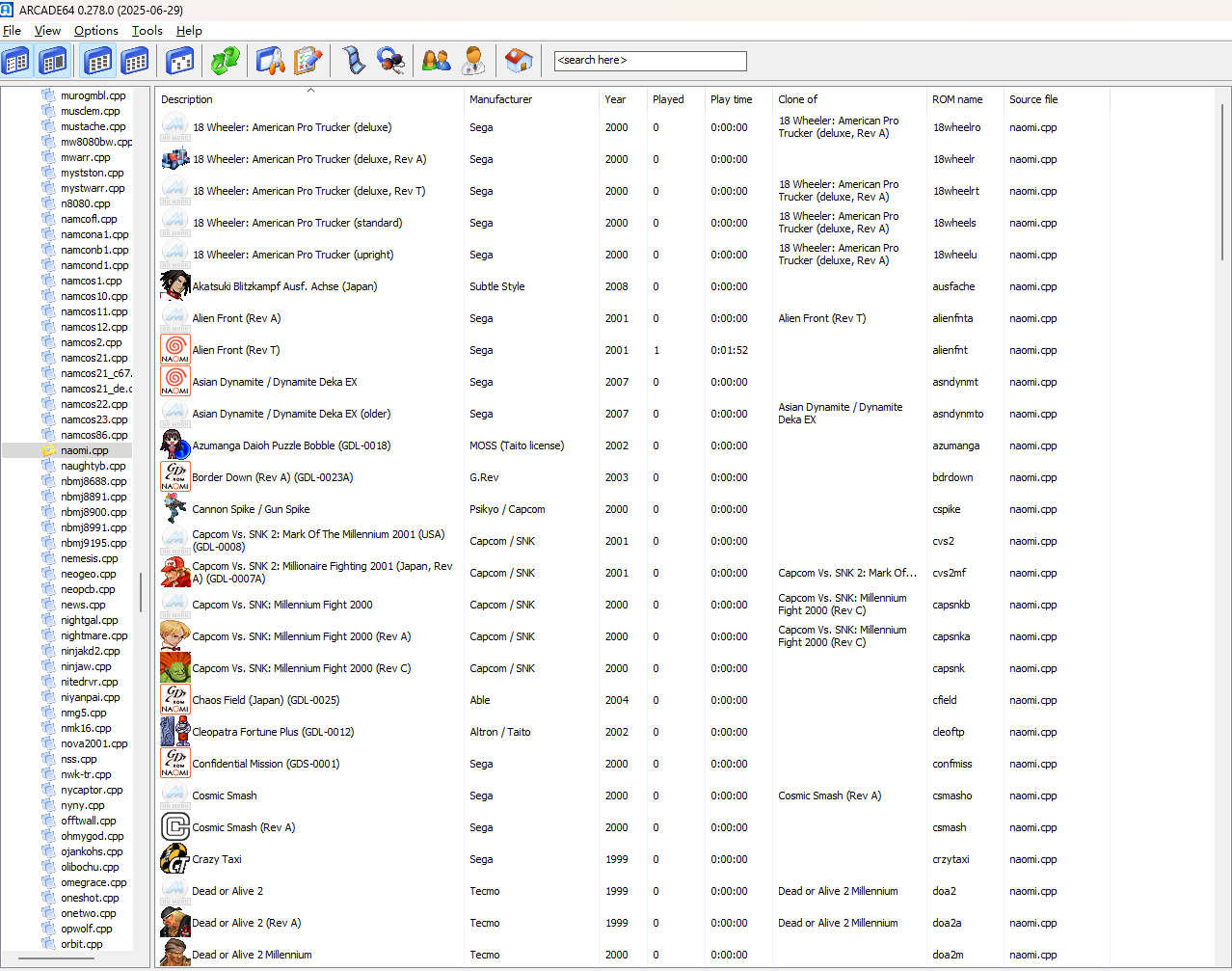Click the Cannon Spike game icon
The width and height of the screenshot is (1232, 971).
[174, 509]
